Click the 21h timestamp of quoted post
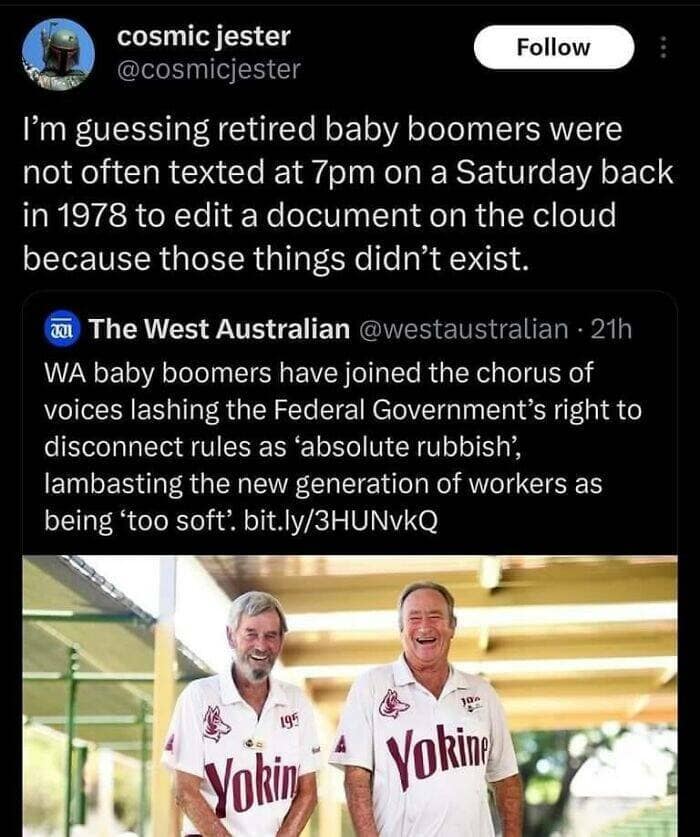Image resolution: width=700 pixels, height=837 pixels. tap(611, 329)
